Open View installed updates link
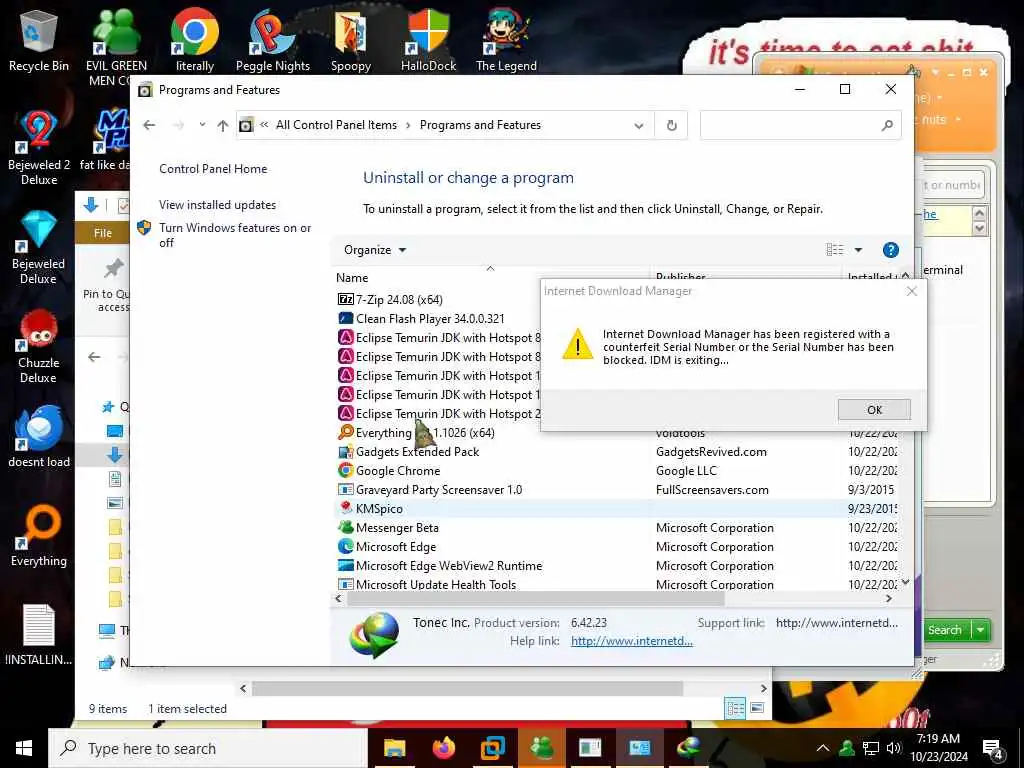 point(217,204)
